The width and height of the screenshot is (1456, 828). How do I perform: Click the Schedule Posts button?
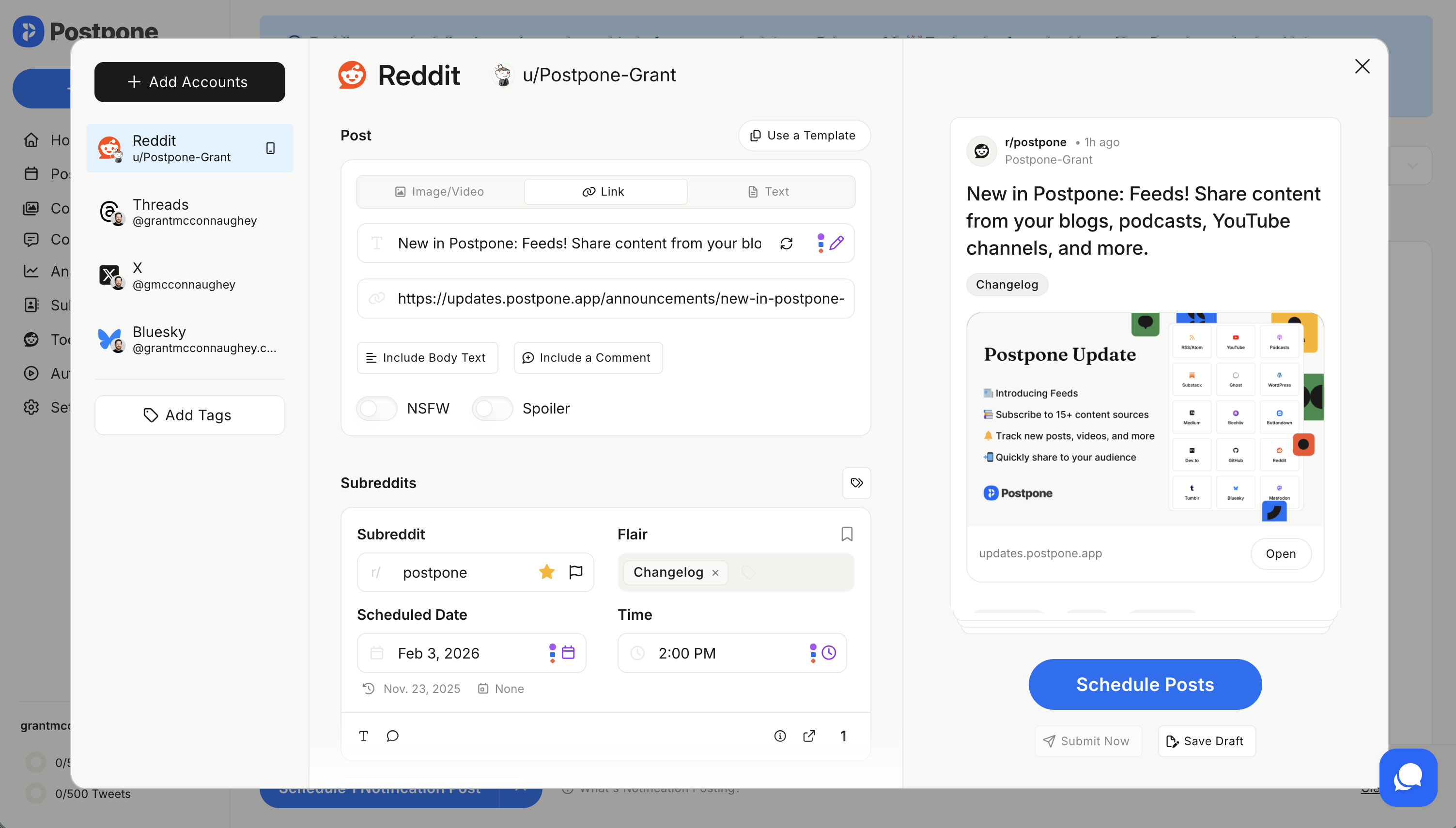click(x=1145, y=684)
